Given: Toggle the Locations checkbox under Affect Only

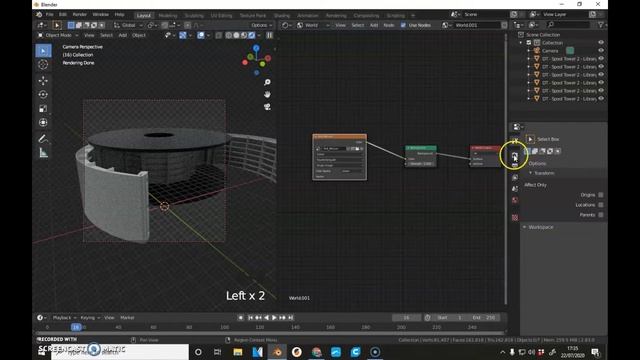Looking at the screenshot, I should click(600, 205).
